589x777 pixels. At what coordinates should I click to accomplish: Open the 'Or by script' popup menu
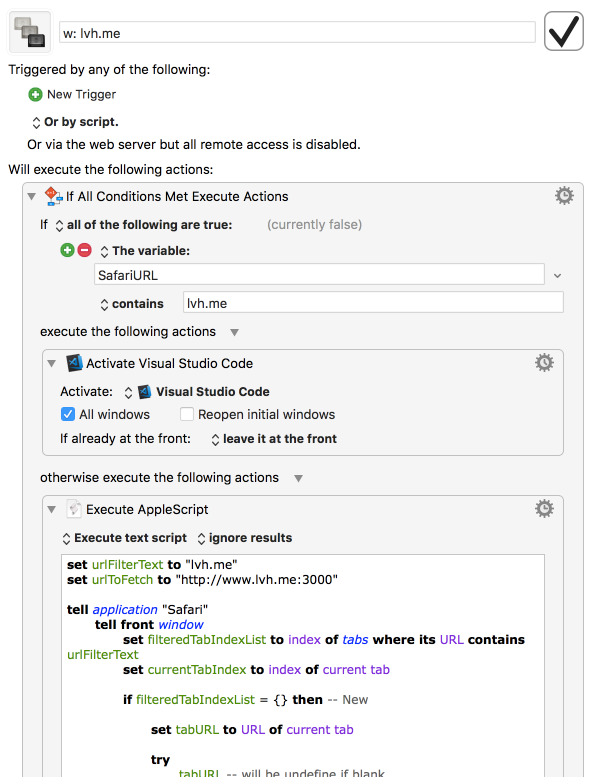click(x=75, y=122)
